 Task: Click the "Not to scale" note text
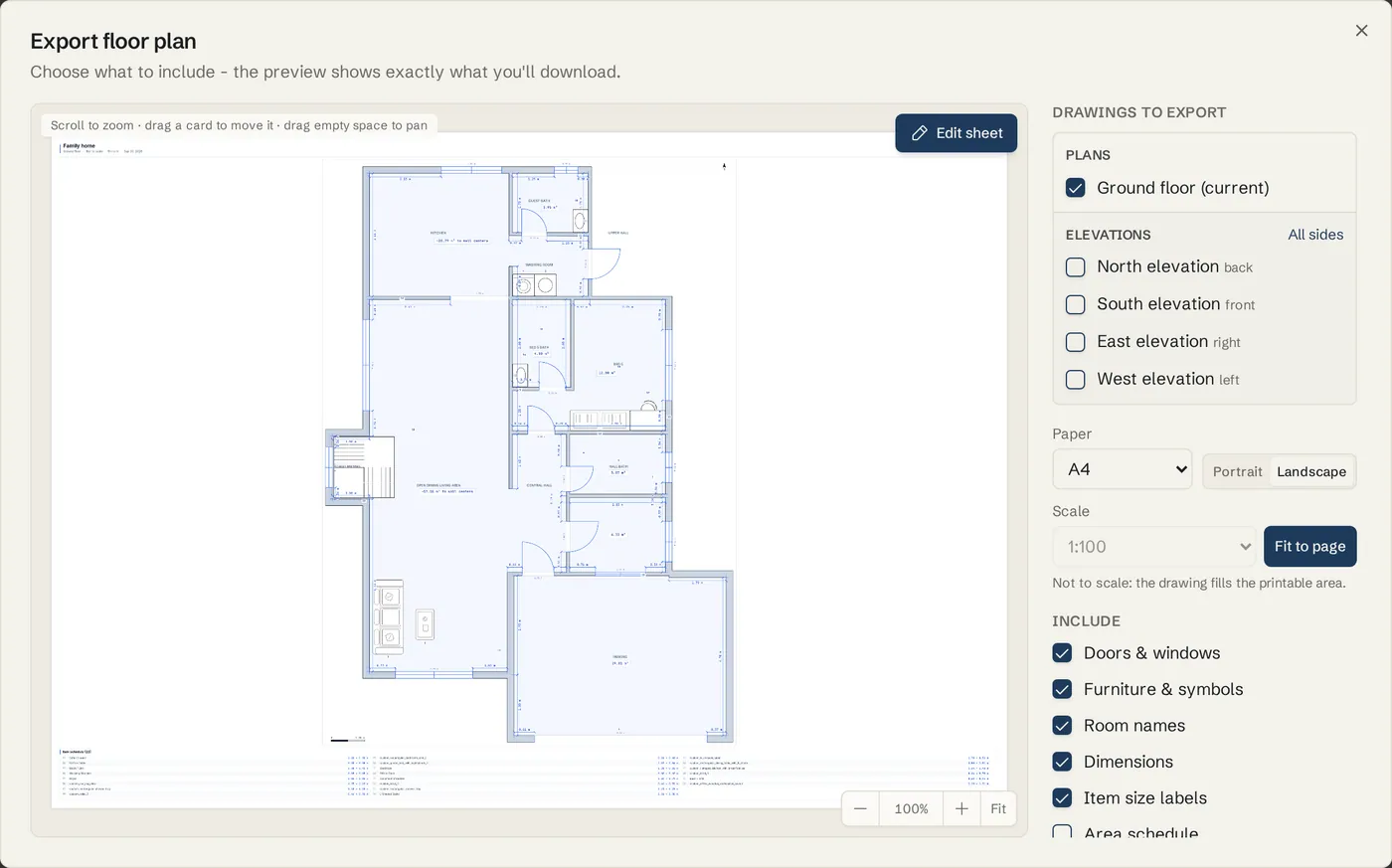pyautogui.click(x=1199, y=584)
